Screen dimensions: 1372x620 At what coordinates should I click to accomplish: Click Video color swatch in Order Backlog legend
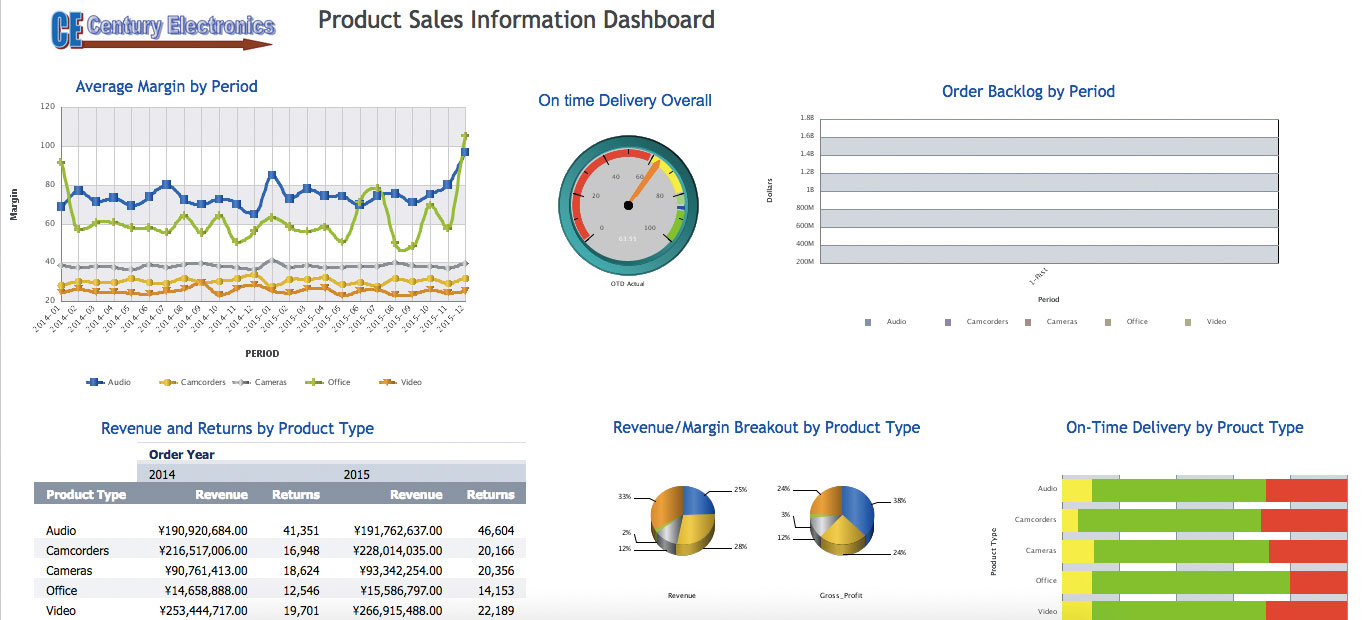click(x=1188, y=322)
